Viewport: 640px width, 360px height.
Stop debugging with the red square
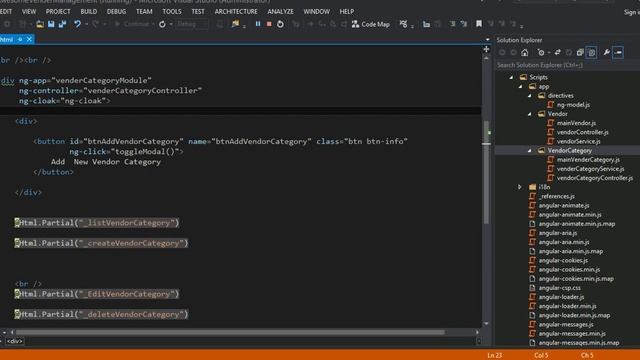(x=269, y=24)
